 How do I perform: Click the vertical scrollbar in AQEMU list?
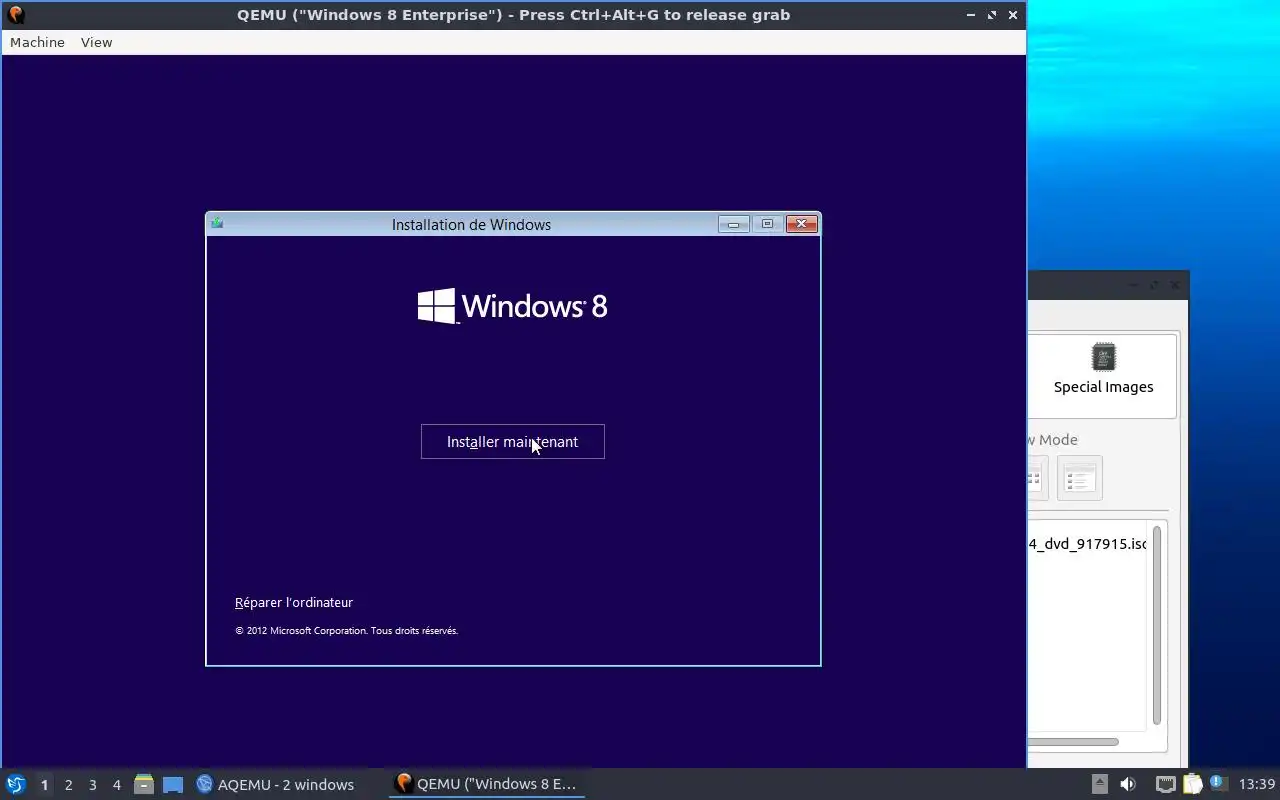click(1157, 625)
